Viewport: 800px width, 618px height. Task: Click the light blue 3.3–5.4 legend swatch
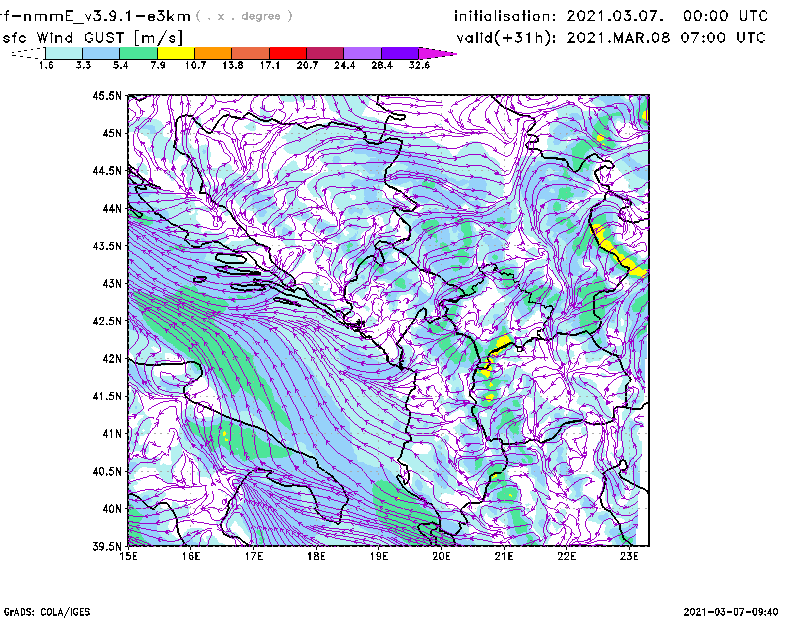pyautogui.click(x=101, y=53)
